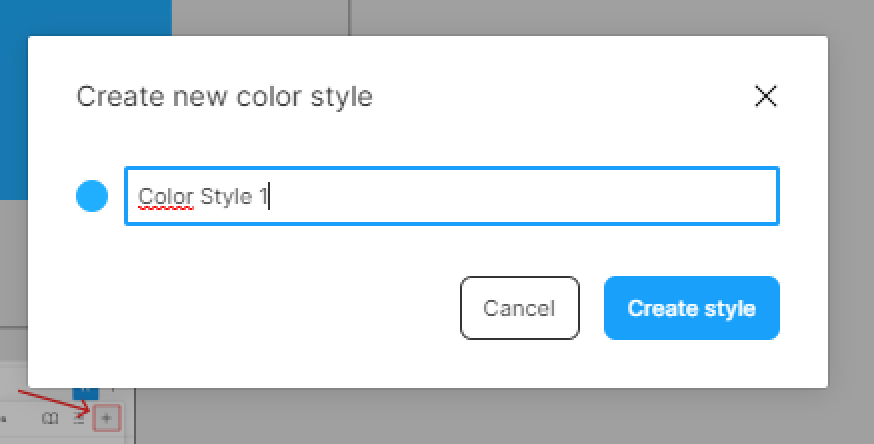
Task: Open the library book icon behind dialog
Action: coord(51,419)
